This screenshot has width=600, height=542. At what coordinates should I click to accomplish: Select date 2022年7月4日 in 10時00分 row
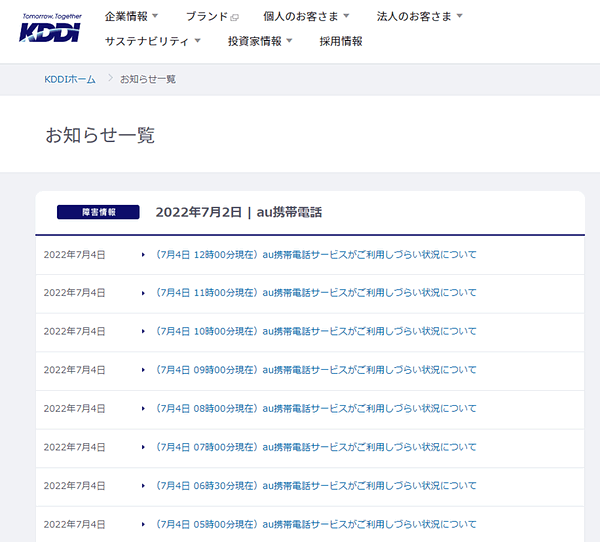[x=74, y=331]
